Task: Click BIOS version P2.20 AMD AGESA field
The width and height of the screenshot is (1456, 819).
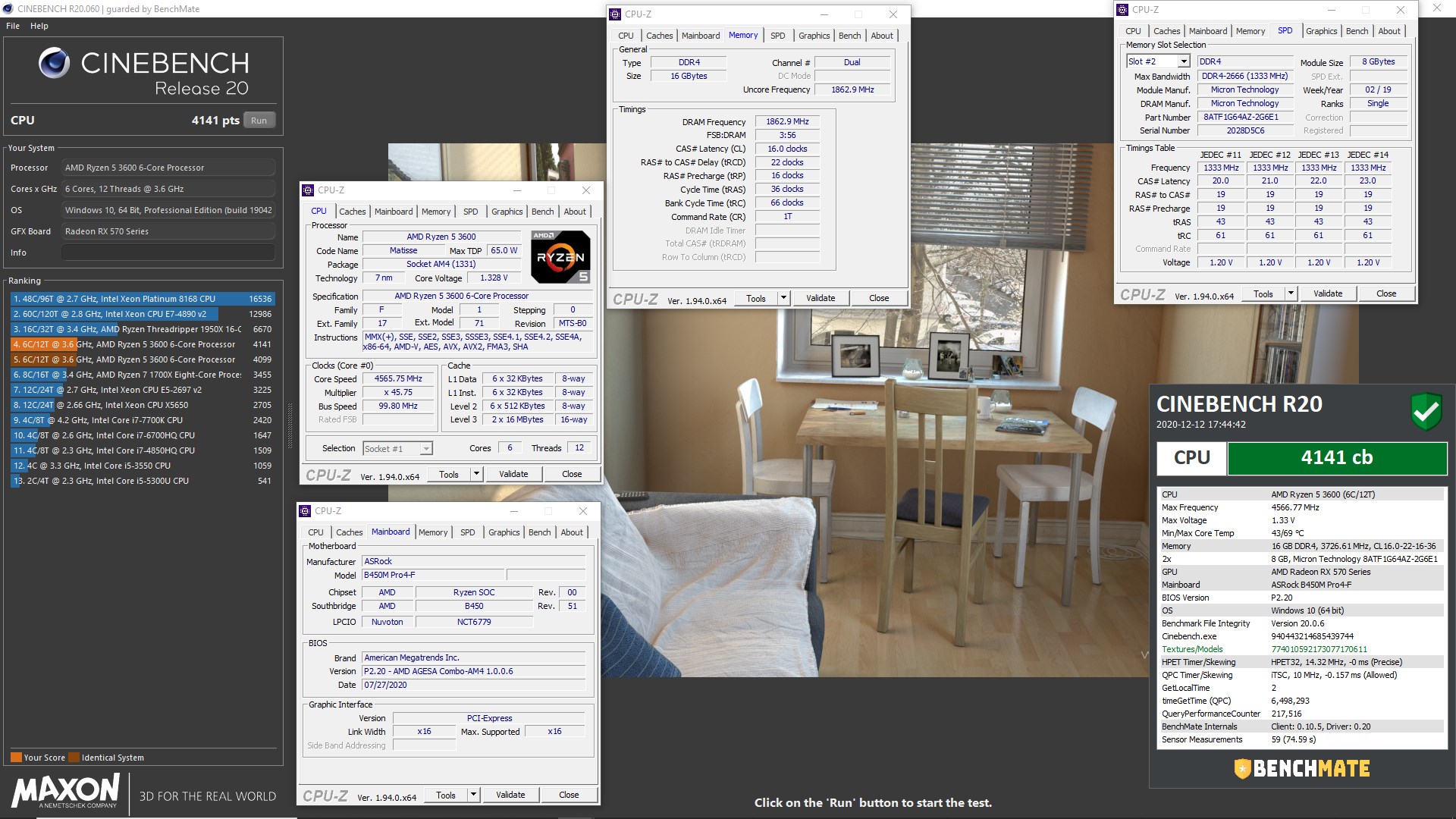Action: [473, 671]
